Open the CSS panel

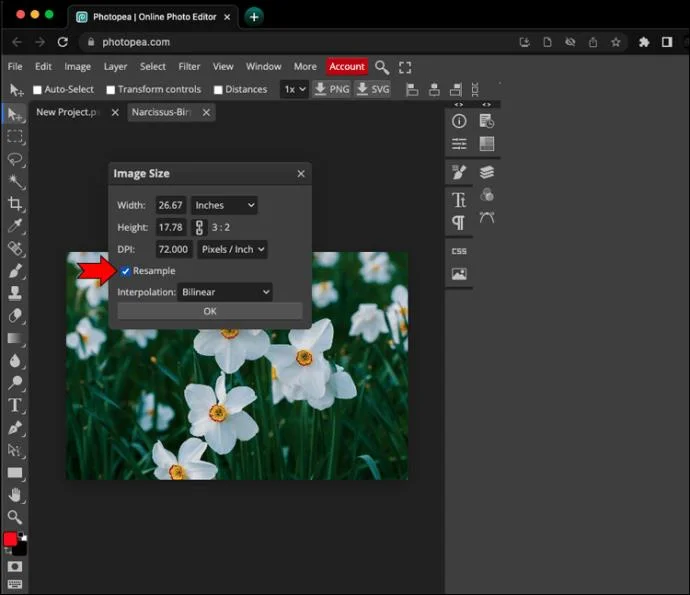click(x=459, y=251)
